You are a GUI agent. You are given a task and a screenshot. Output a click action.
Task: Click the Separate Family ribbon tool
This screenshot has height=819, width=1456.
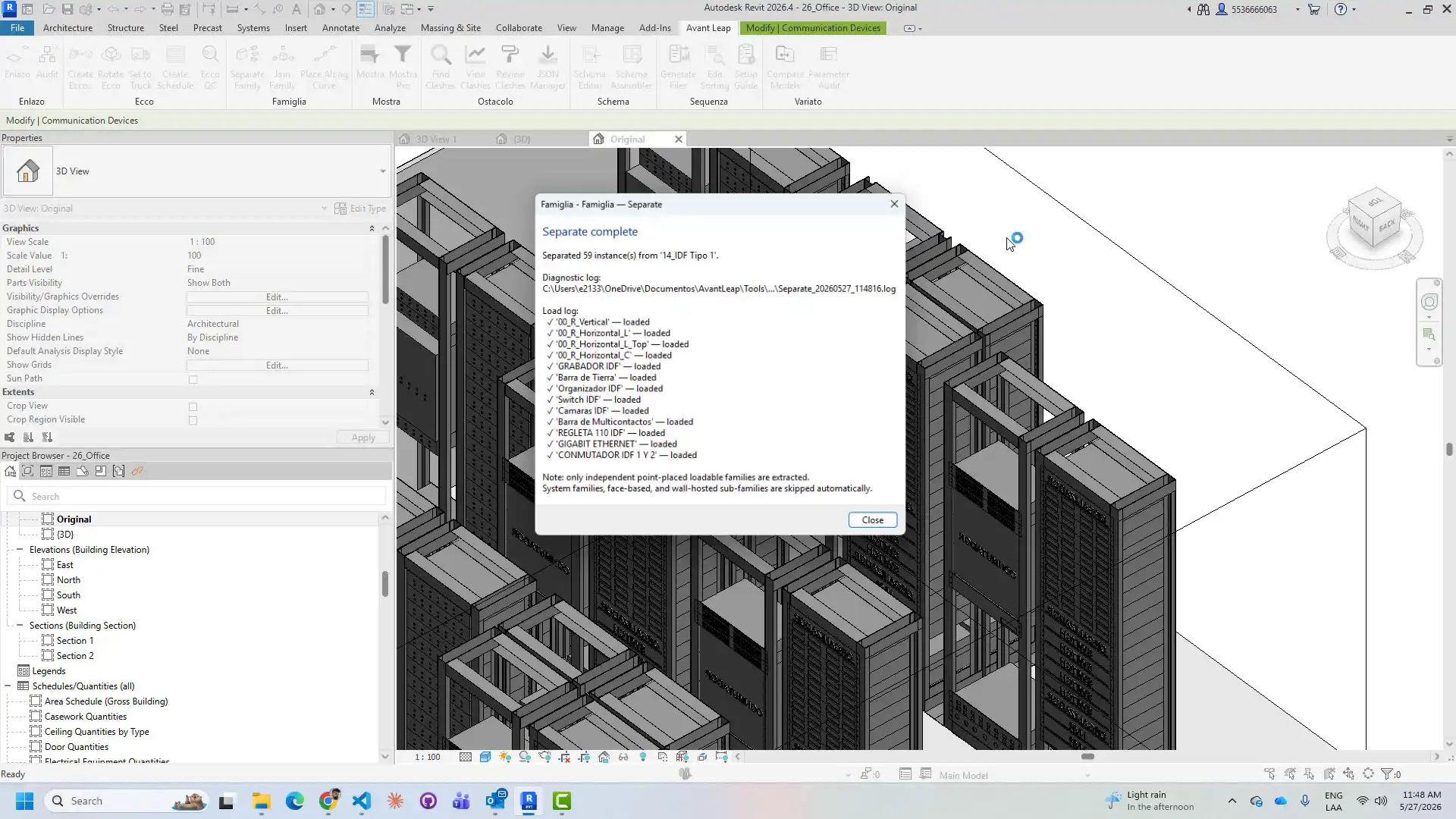coord(247,67)
